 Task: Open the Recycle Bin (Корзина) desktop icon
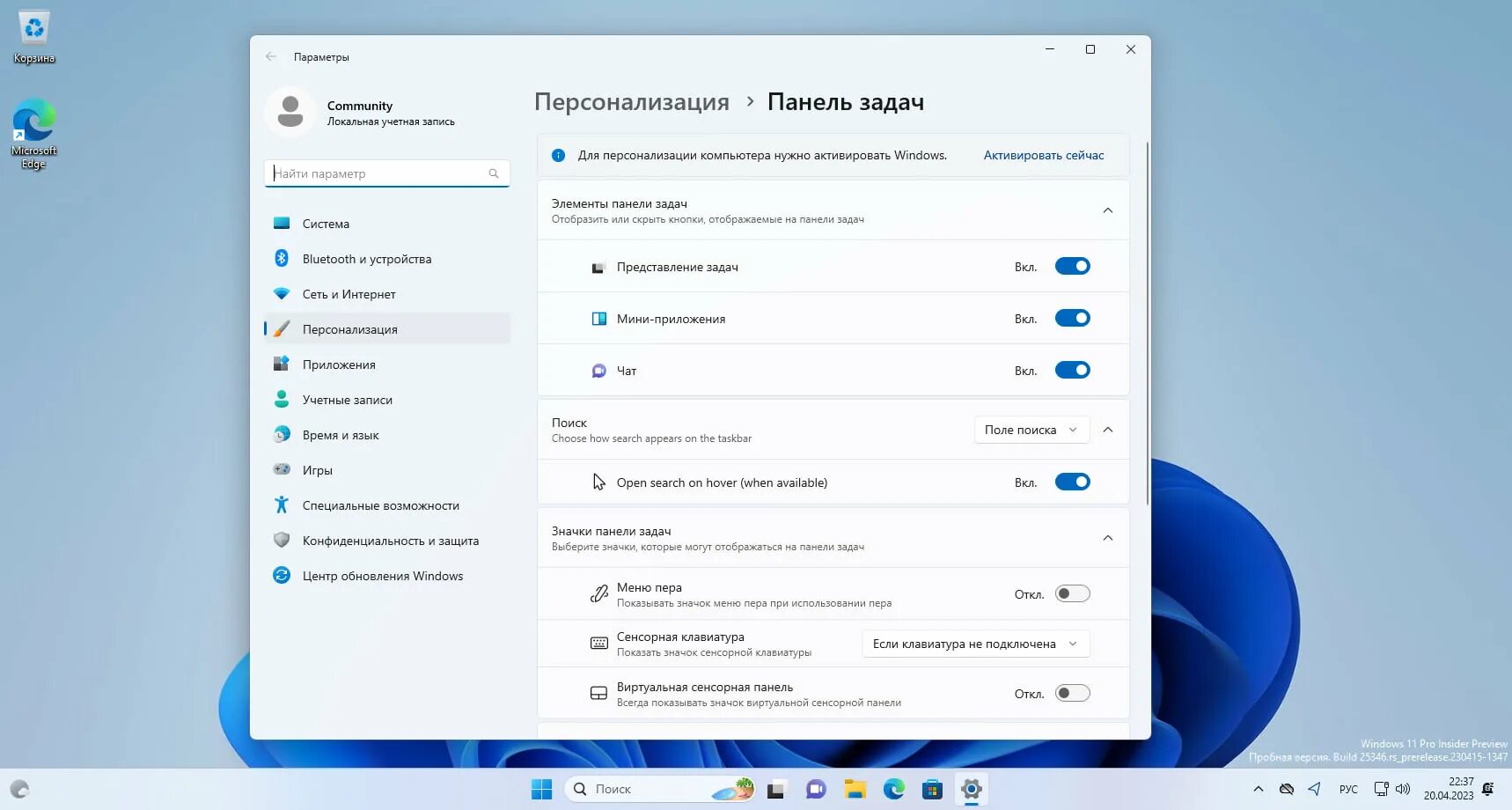click(34, 38)
